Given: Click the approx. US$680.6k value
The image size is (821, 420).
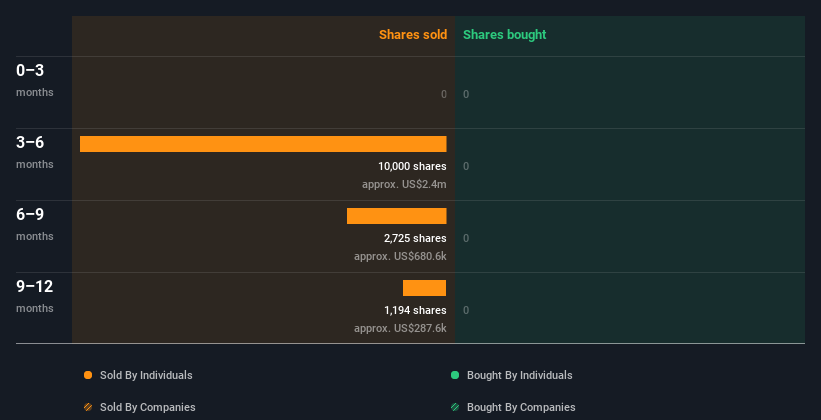Looking at the screenshot, I should coord(400,256).
